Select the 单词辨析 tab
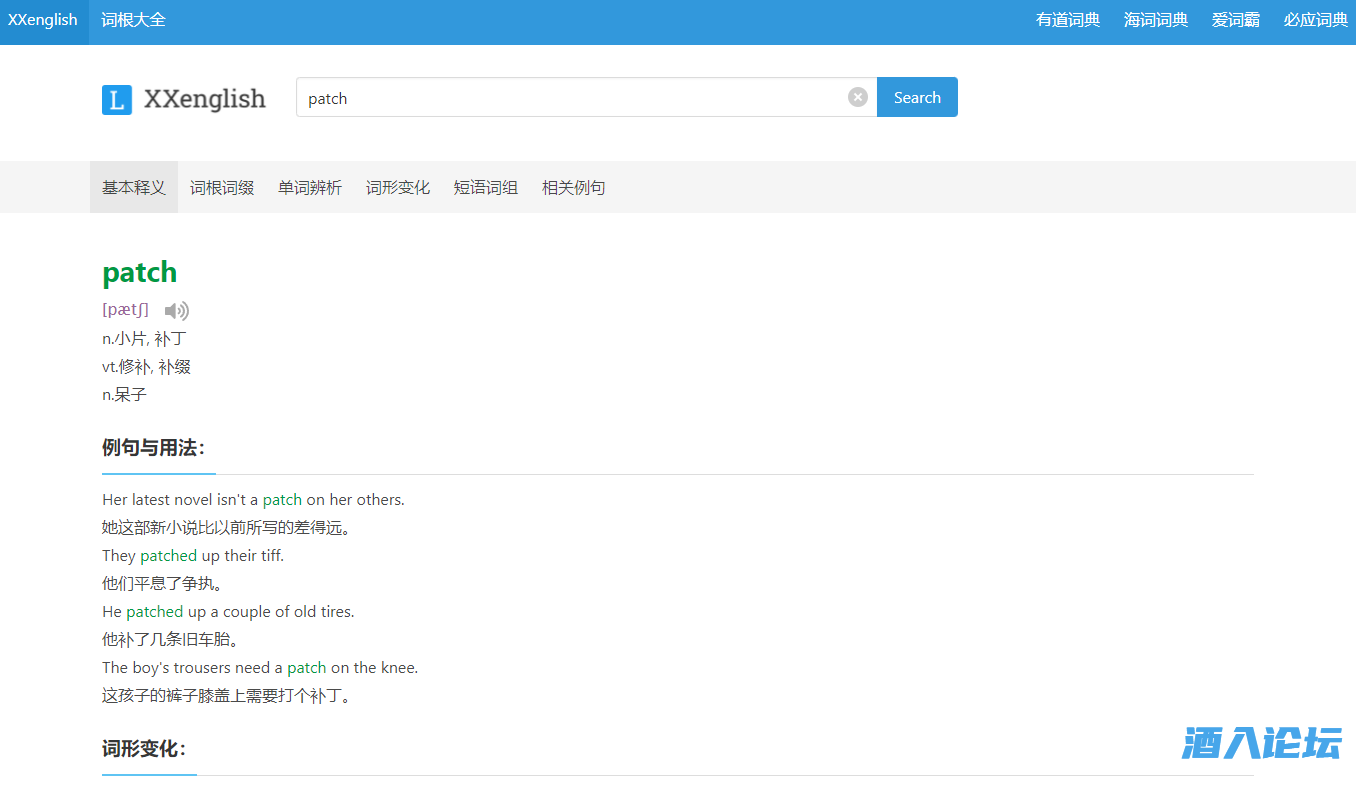Viewport: 1356px width, 785px height. [x=310, y=188]
